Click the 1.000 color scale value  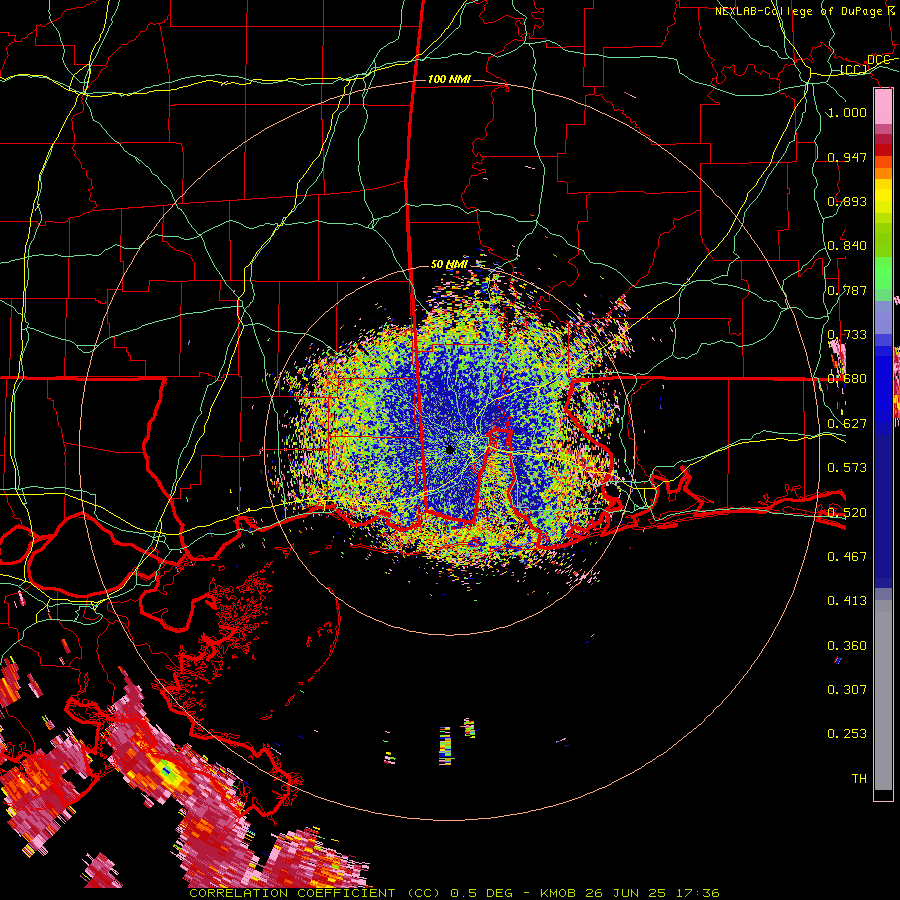(847, 112)
